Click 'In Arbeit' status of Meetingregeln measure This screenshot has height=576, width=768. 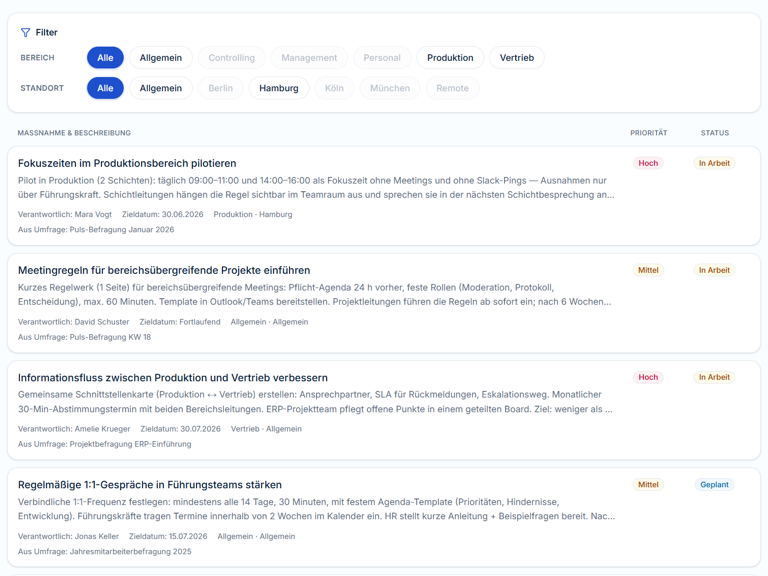tap(714, 270)
